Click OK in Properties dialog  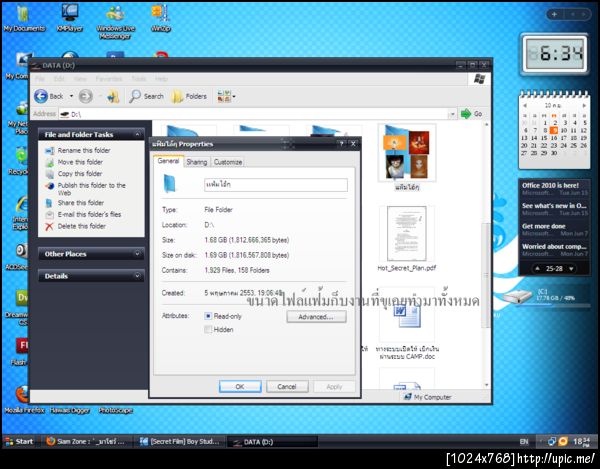[x=240, y=386]
